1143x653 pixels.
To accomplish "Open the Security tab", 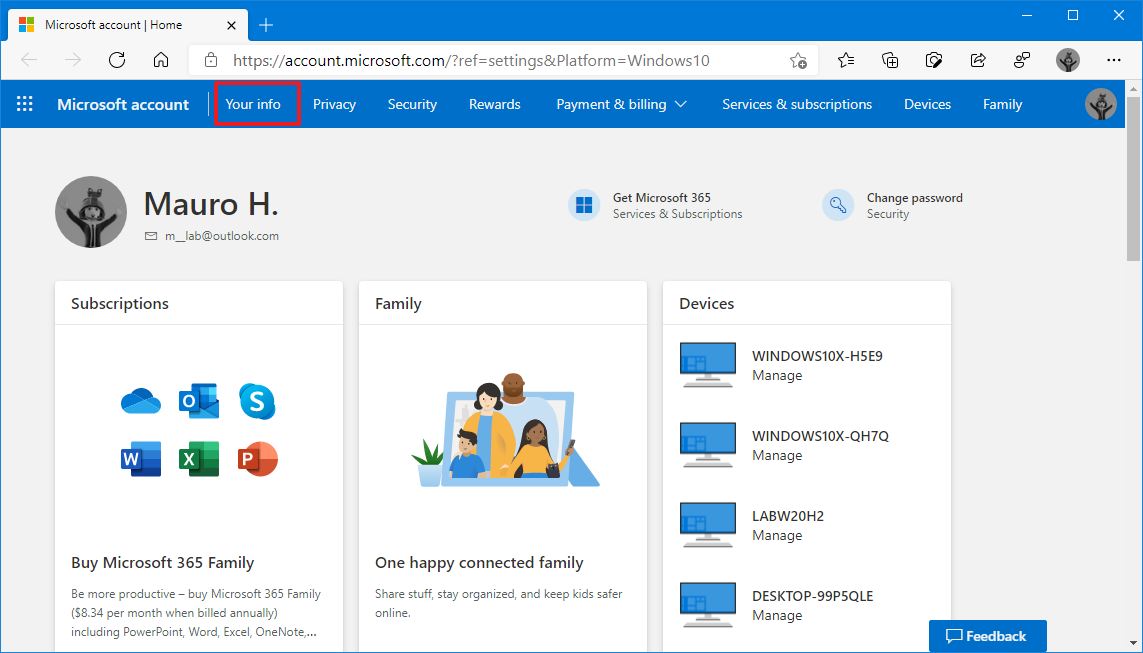I will 412,104.
